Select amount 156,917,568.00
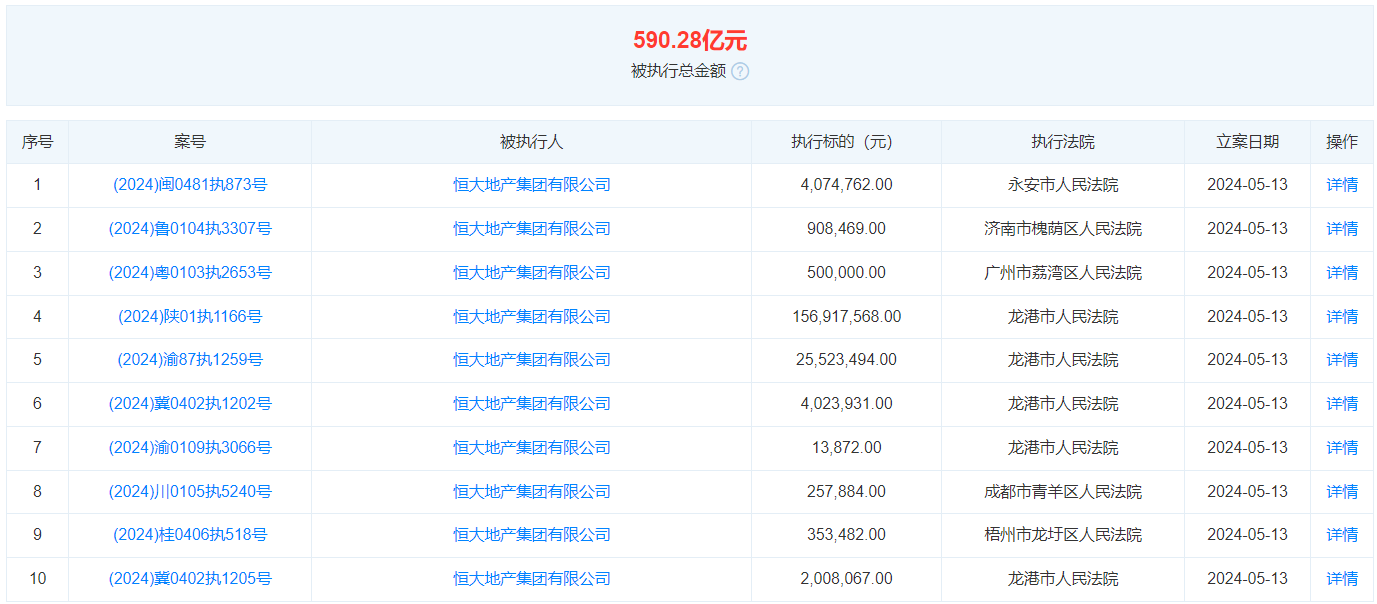The image size is (1377, 604). [x=846, y=317]
